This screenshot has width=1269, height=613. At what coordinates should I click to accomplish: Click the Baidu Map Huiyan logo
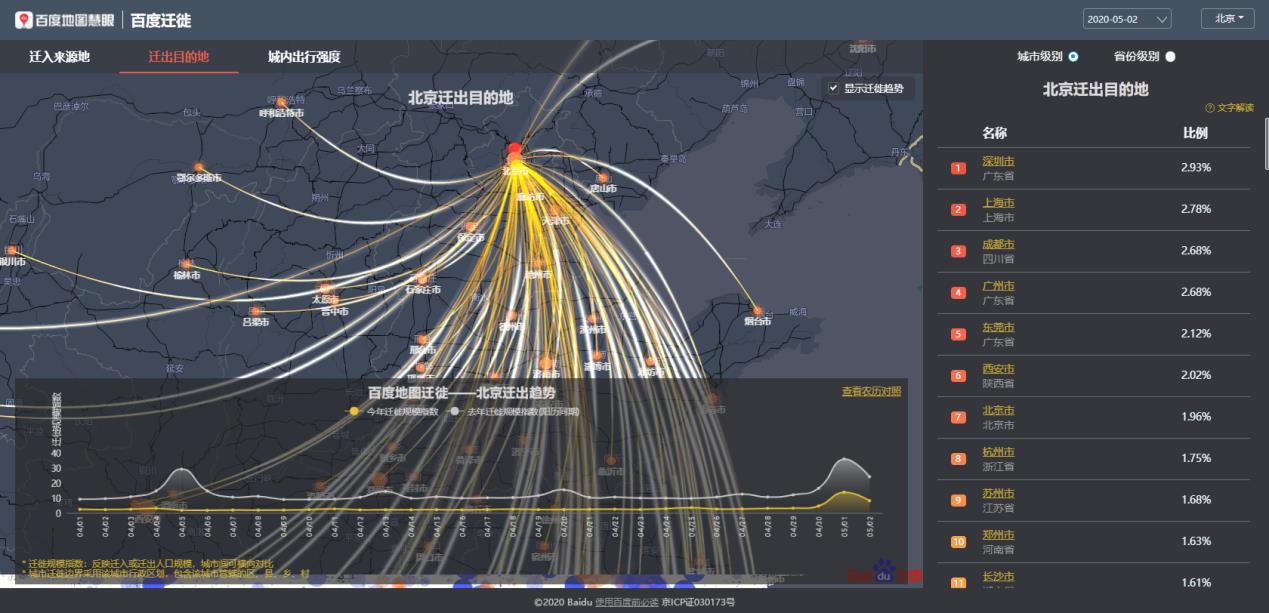point(65,20)
